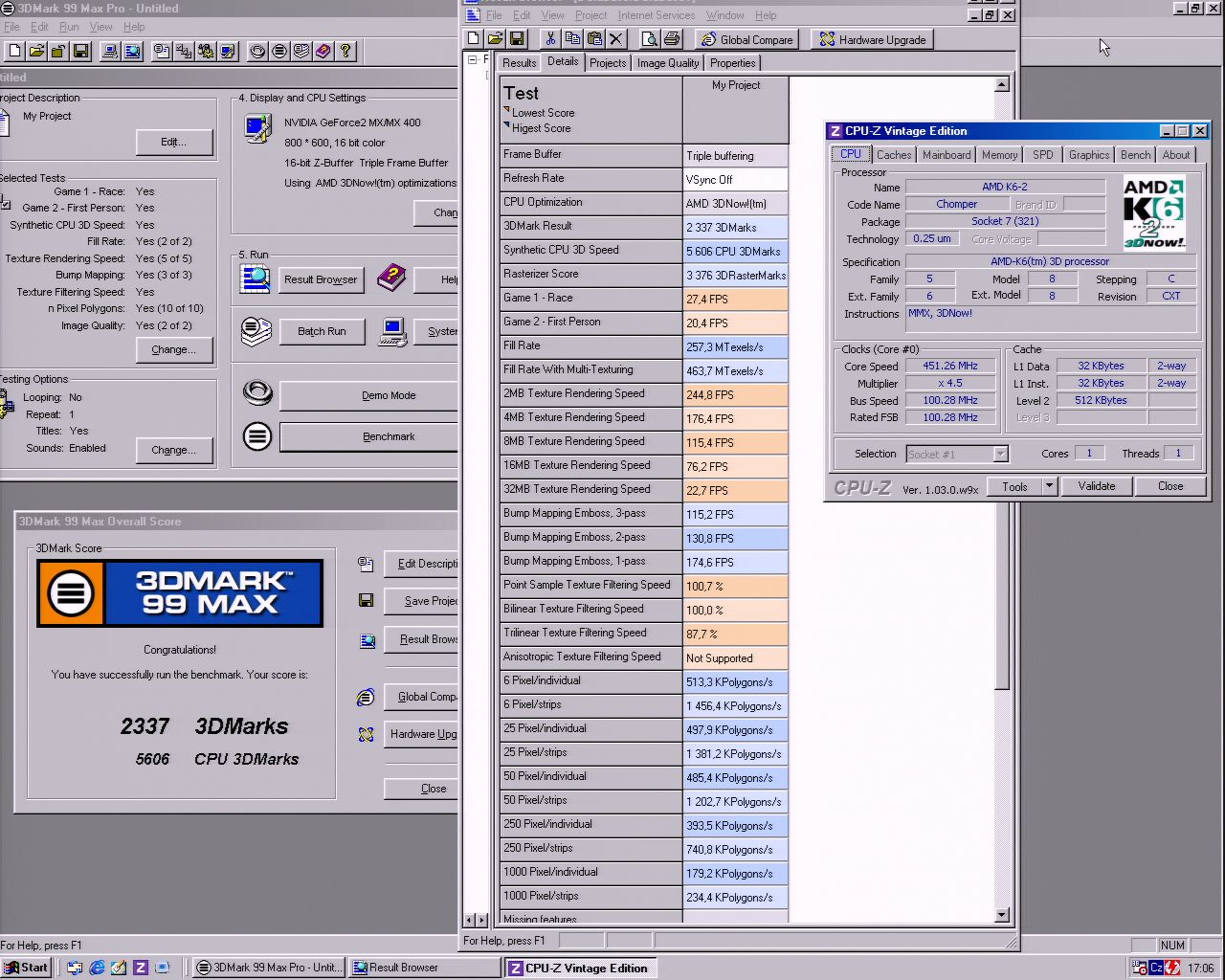This screenshot has width=1225, height=980.
Task: Click the Global Compare toolbar button
Action: (x=746, y=39)
